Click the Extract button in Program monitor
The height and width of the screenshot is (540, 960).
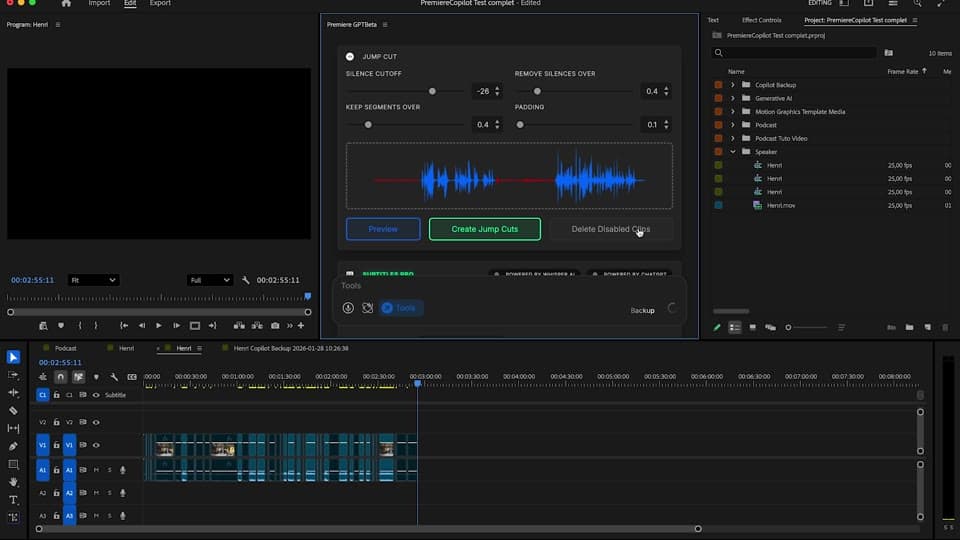tap(257, 326)
